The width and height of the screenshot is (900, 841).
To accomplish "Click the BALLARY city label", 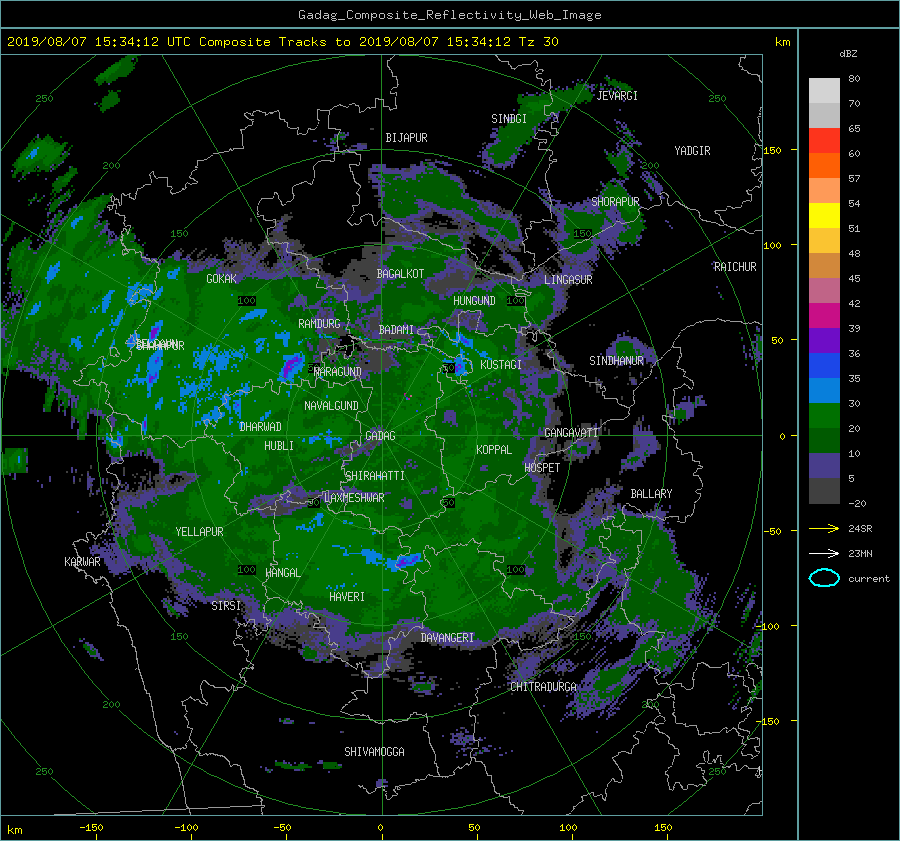I will click(651, 494).
